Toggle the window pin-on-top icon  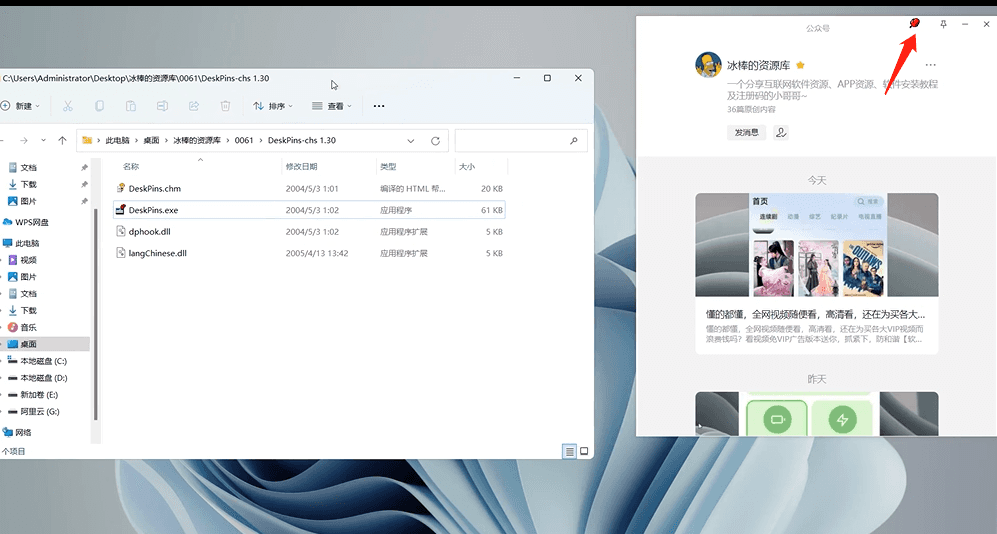coord(942,24)
